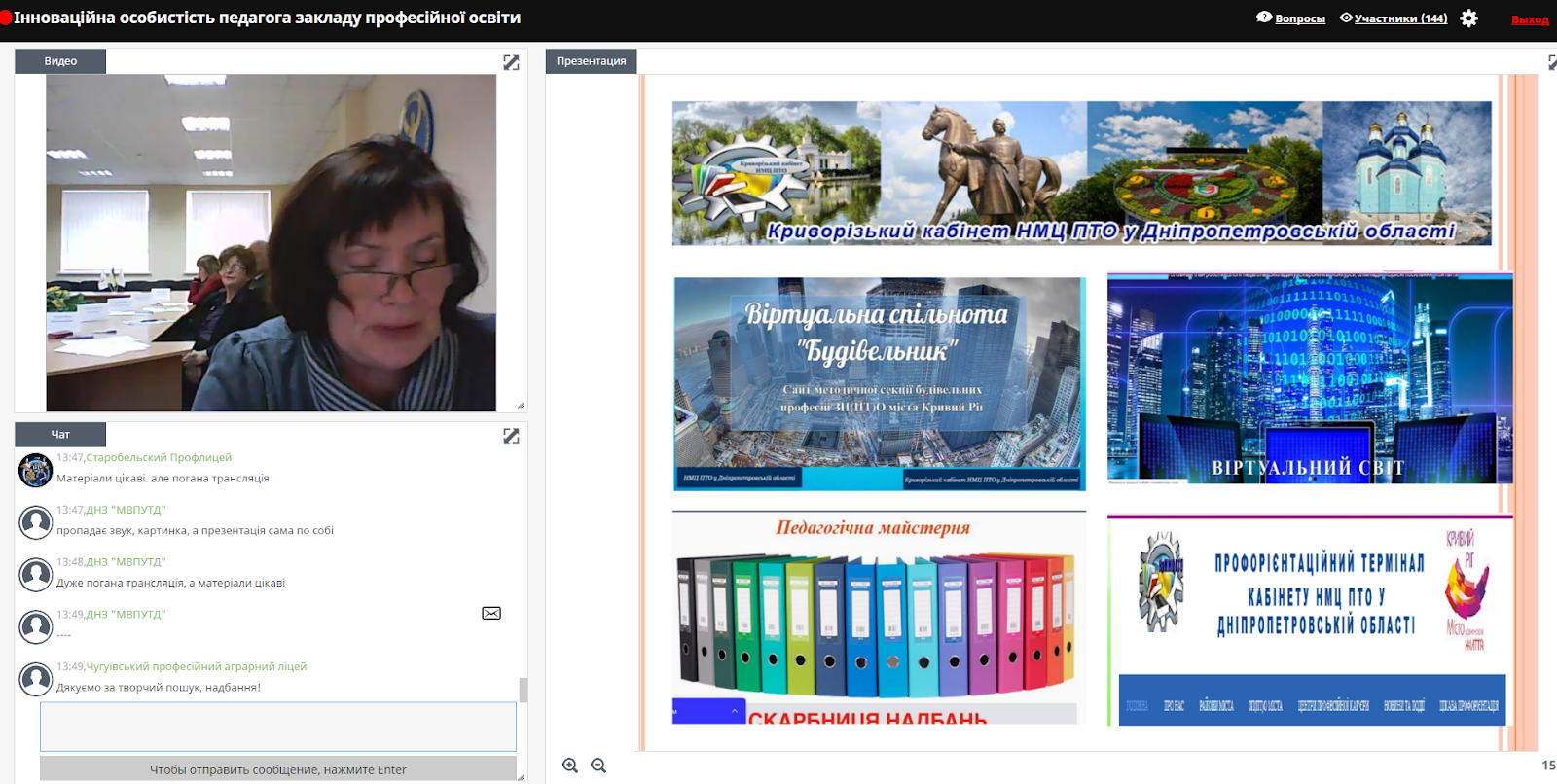Click the Педагогічна майстерня folders image
The width and height of the screenshot is (1557, 784).
pyautogui.click(x=879, y=618)
